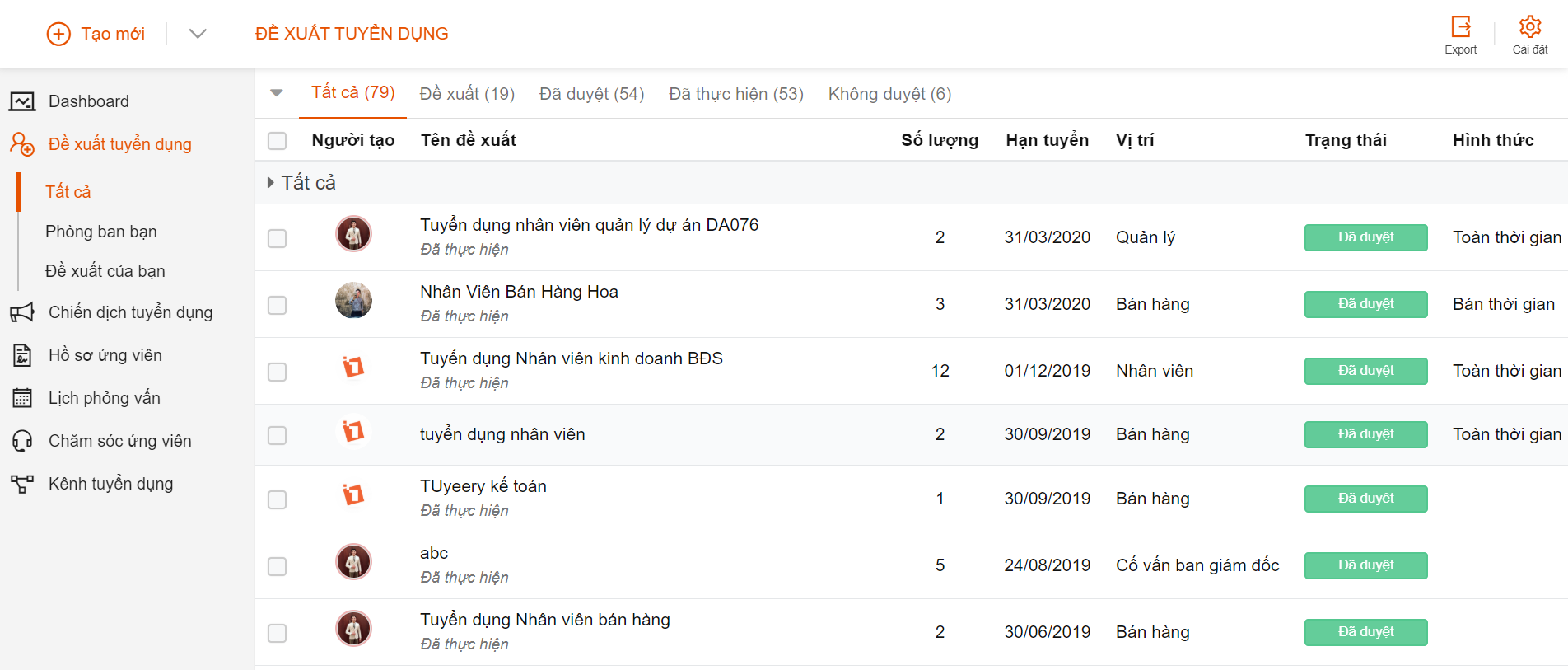Open proposal named abc
This screenshot has height=670, width=1568.
coord(434,553)
